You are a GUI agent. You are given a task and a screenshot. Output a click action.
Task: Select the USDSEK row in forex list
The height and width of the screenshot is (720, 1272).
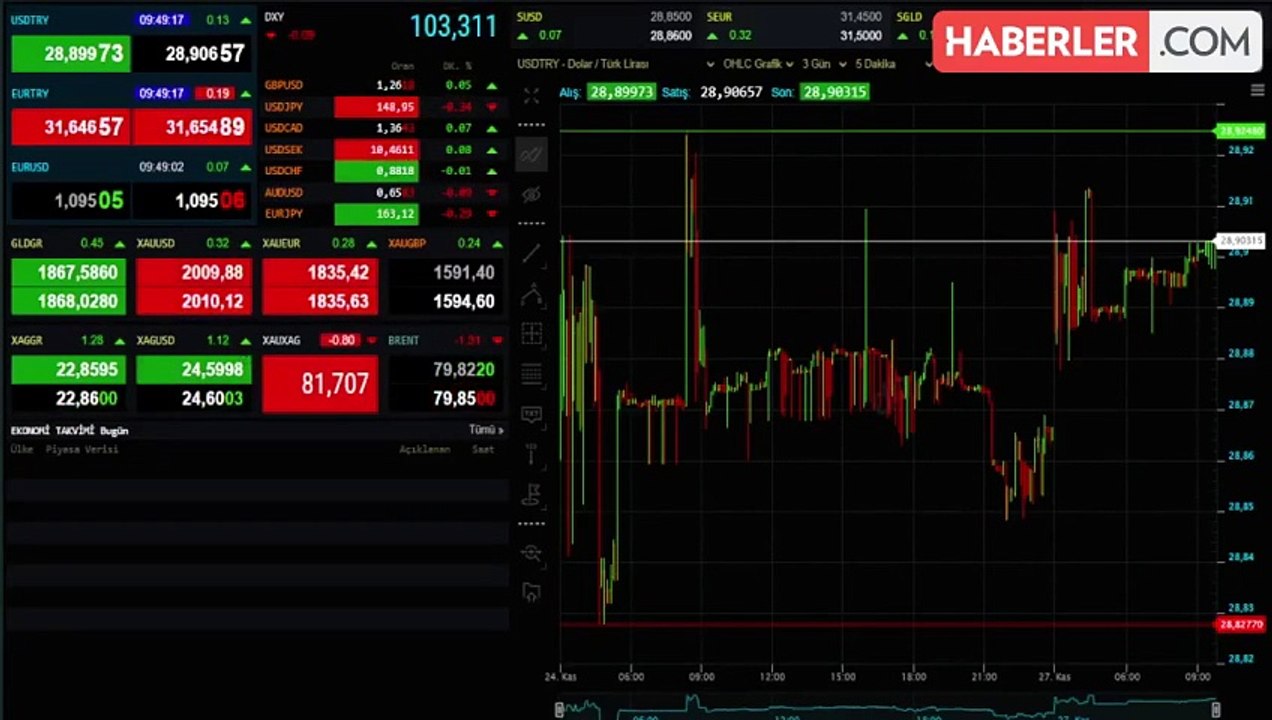[x=381, y=149]
